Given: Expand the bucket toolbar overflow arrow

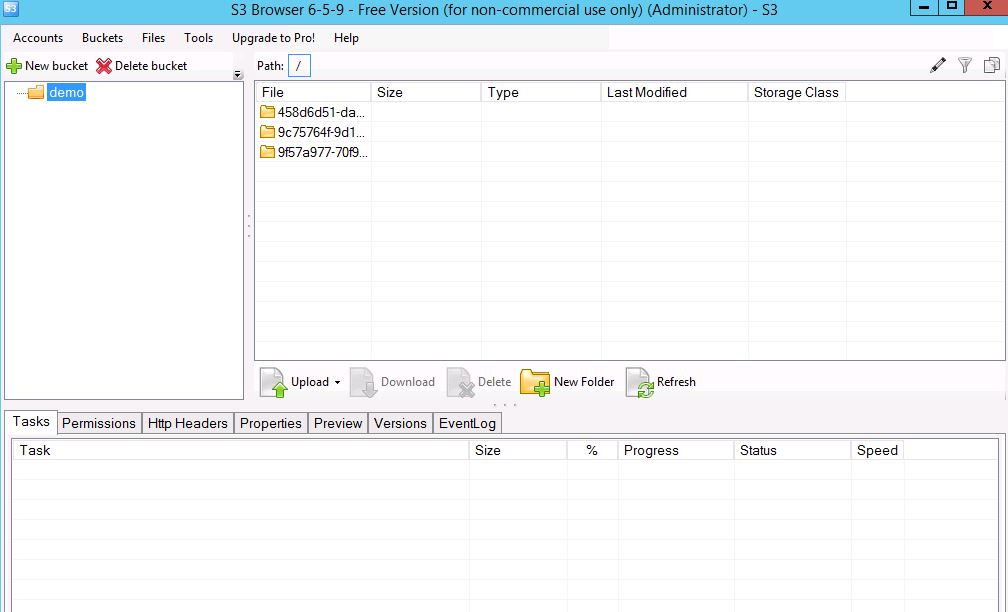Looking at the screenshot, I should [x=238, y=75].
